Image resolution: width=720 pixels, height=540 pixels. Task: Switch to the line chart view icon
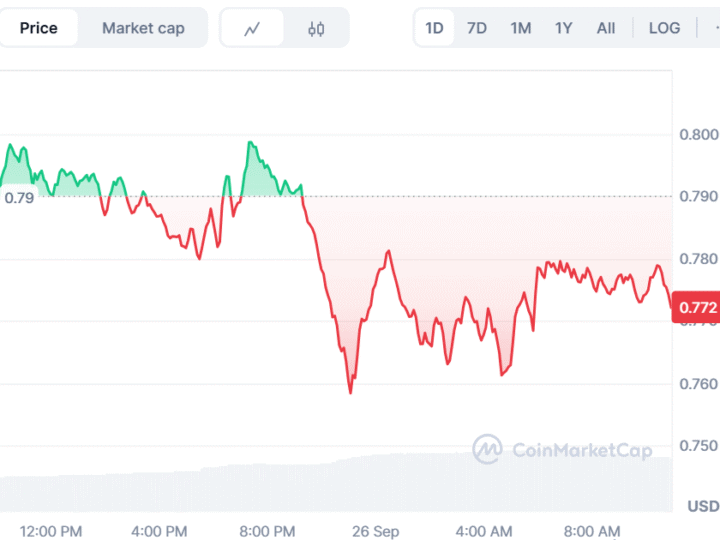tap(252, 28)
